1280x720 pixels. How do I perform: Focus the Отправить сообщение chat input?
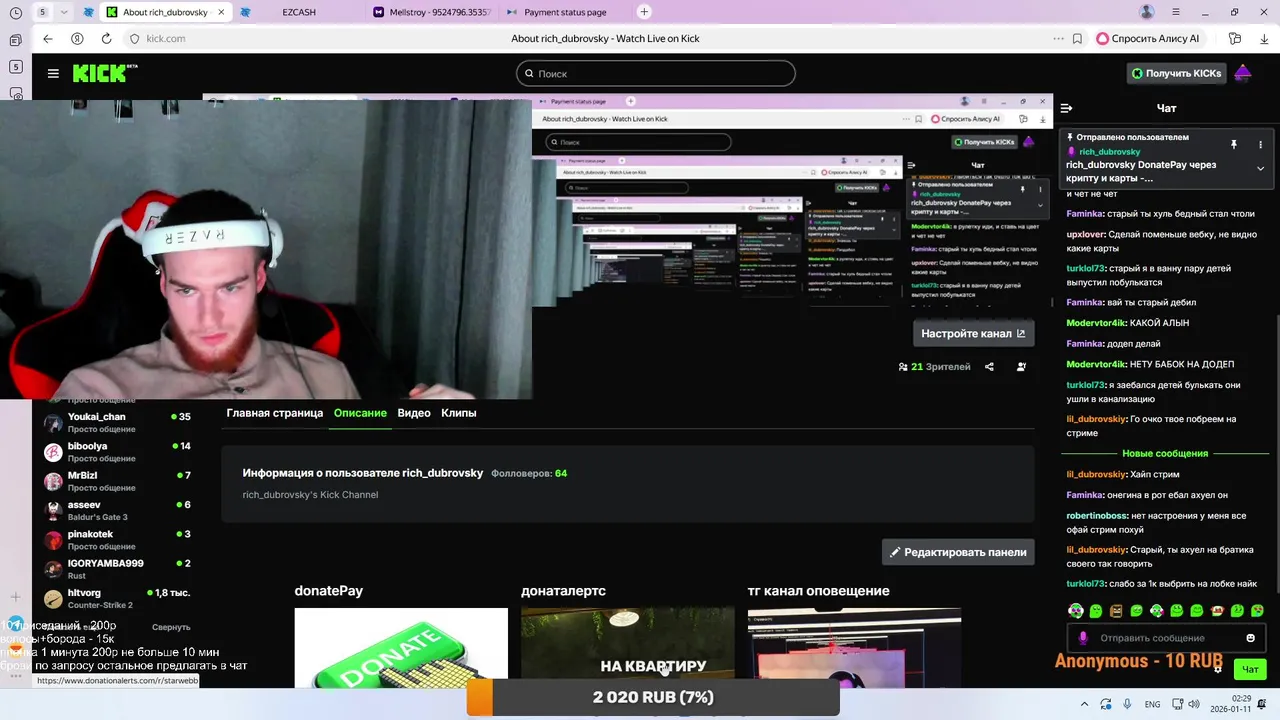(1166, 638)
